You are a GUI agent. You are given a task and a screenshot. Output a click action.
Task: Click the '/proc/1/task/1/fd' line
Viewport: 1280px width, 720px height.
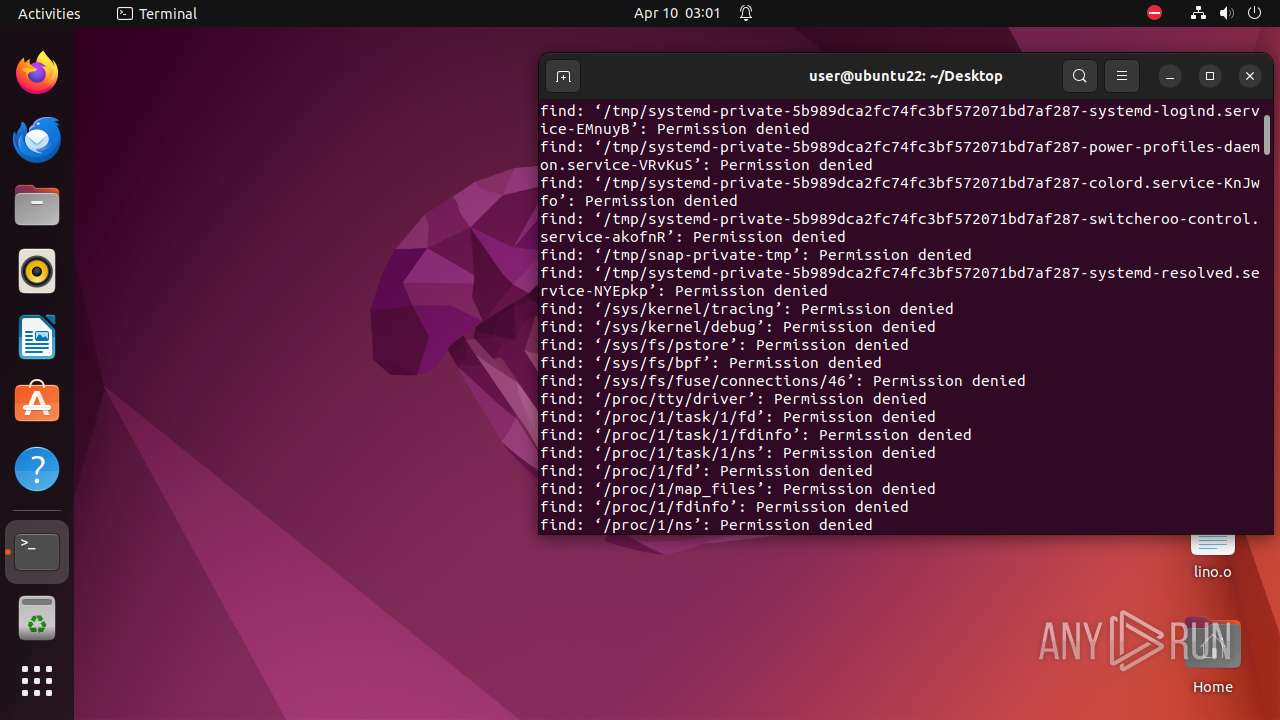click(x=738, y=417)
